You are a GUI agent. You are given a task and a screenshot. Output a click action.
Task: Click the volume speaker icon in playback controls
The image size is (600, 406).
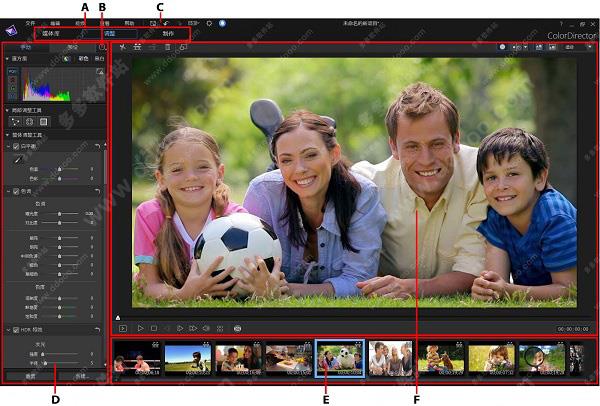pos(206,328)
